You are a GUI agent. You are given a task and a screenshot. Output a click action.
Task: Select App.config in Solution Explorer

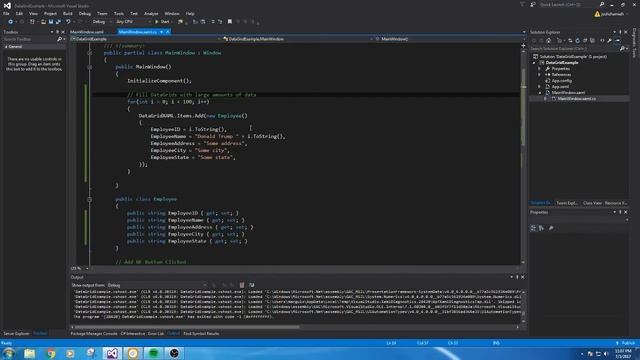(561, 81)
